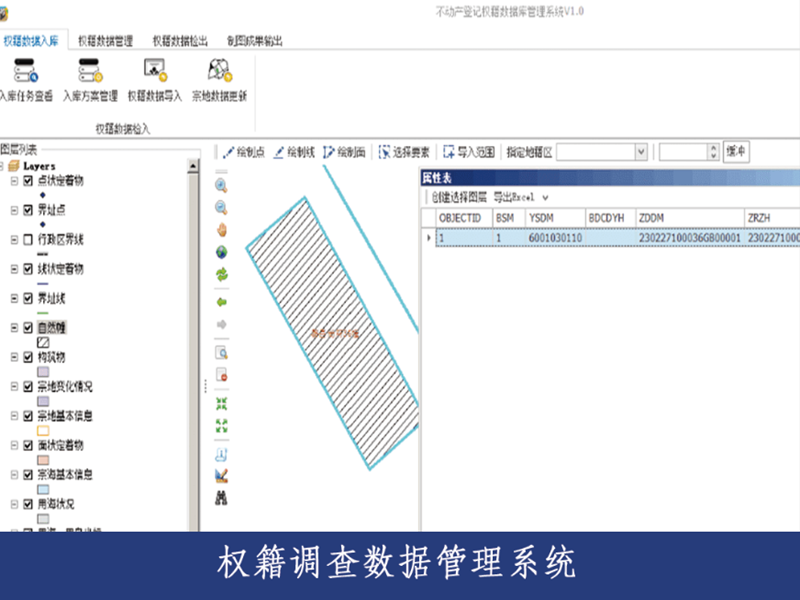The width and height of the screenshot is (800, 600).
Task: Select the pan hand tool
Action: (x=221, y=229)
